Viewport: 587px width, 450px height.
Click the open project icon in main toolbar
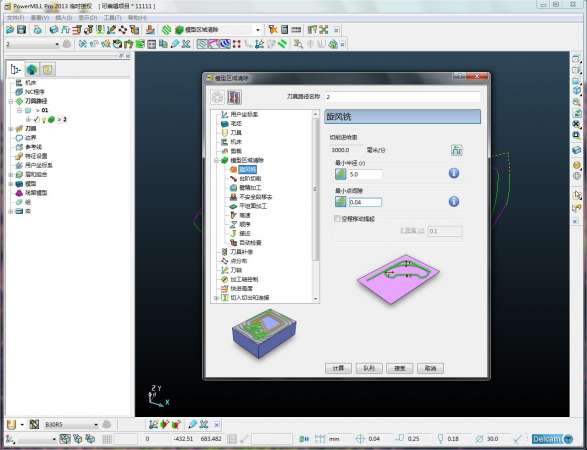coord(10,30)
